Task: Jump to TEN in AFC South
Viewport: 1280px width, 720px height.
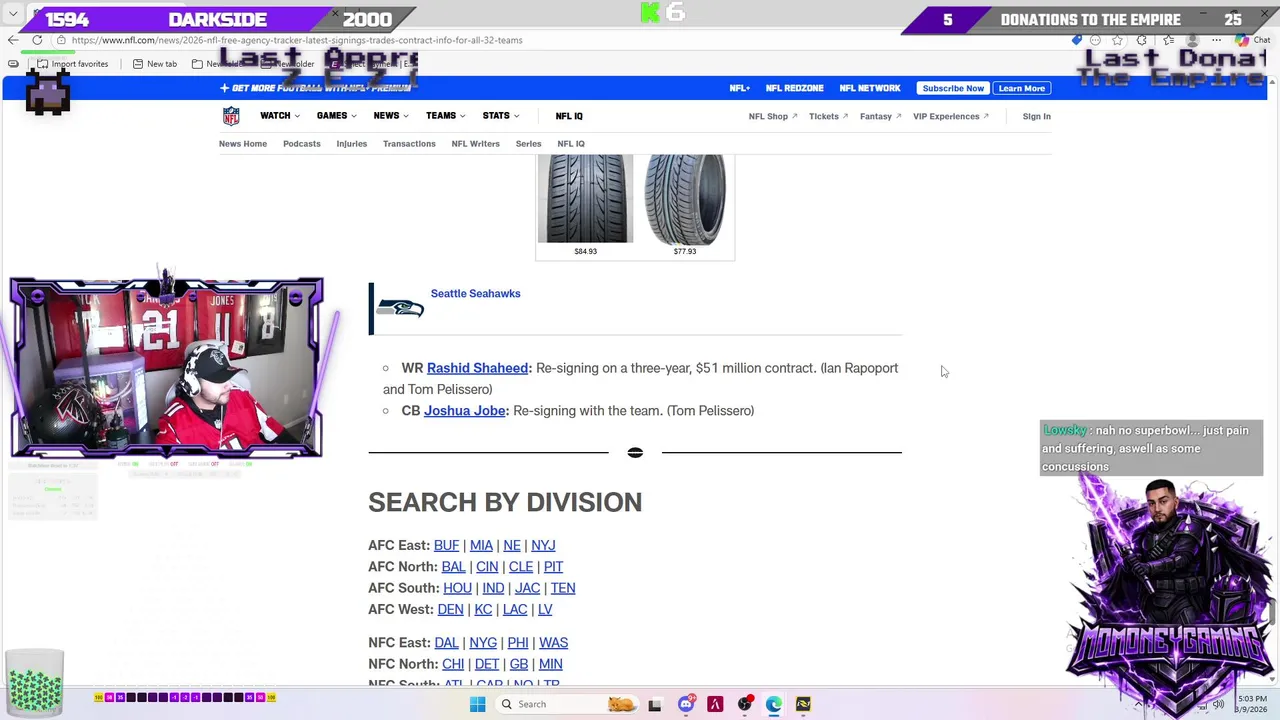Action: (563, 588)
